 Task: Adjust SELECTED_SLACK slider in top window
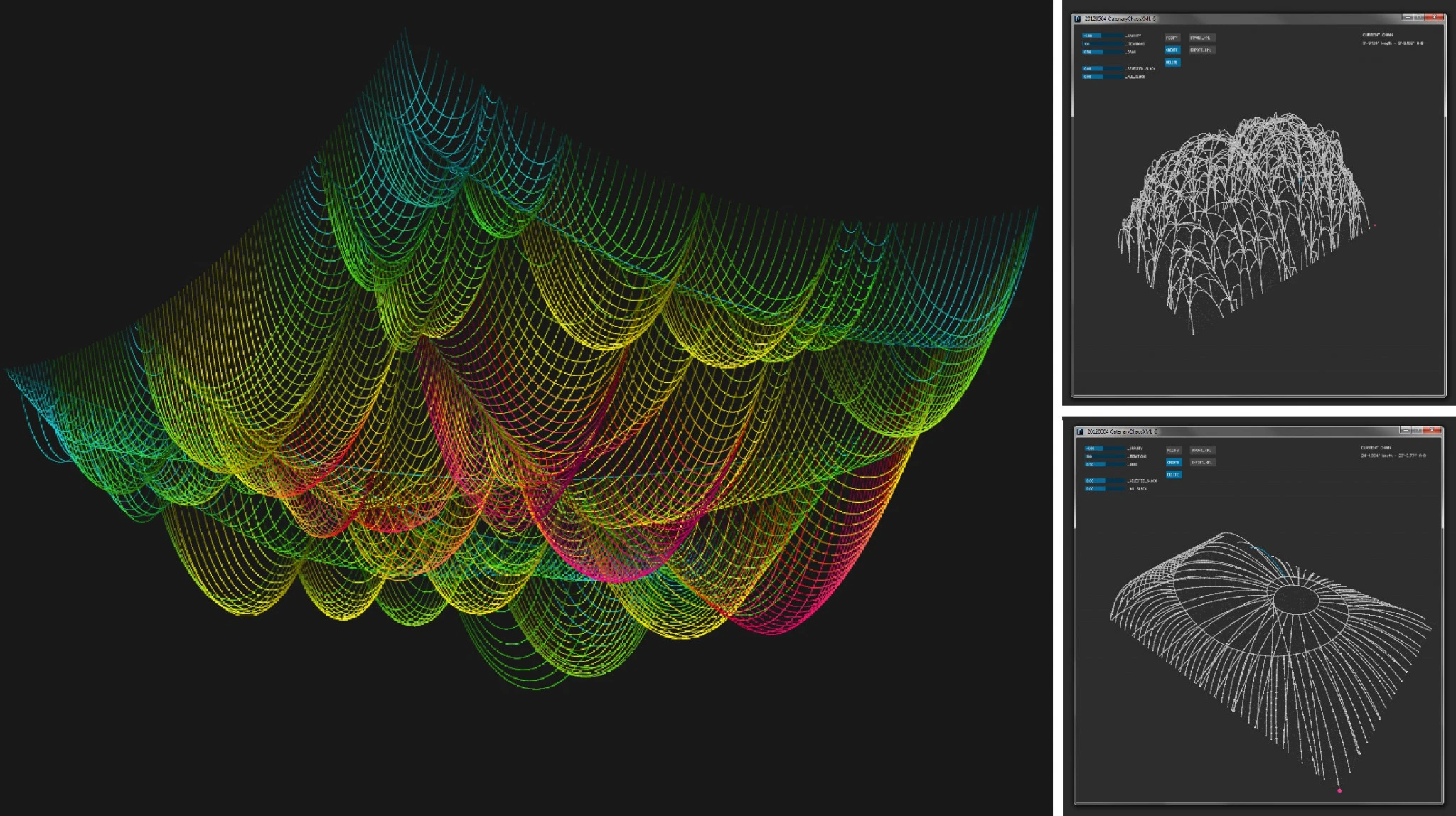[x=1101, y=69]
